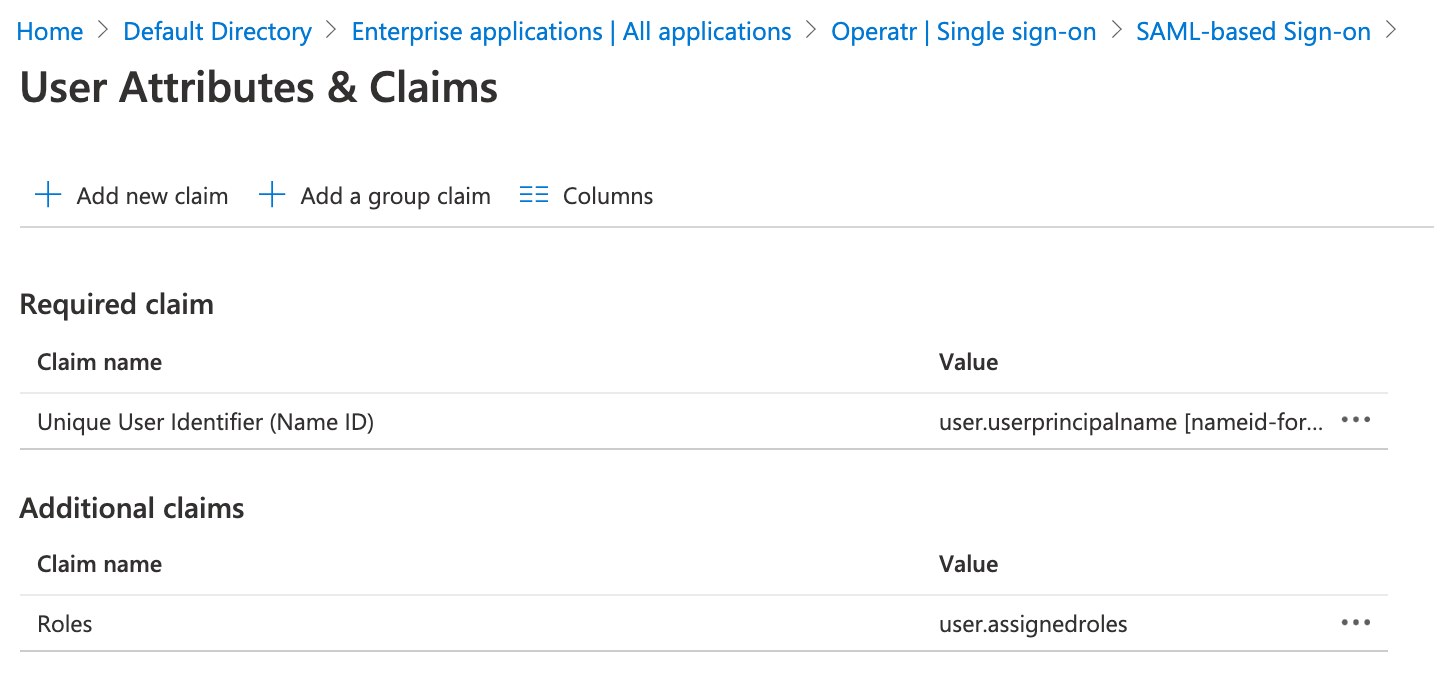Click the Columns list icon
1434x698 pixels.
pos(534,195)
